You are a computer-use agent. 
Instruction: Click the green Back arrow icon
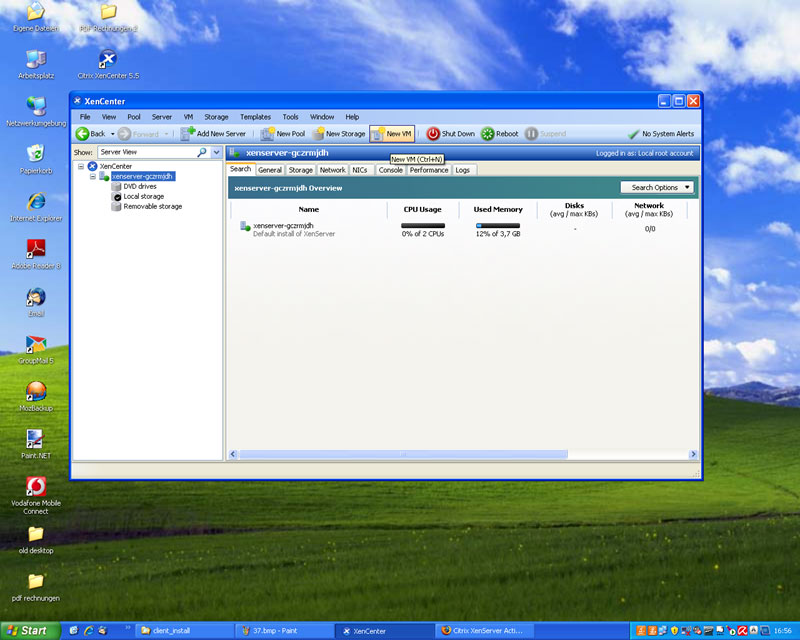pyautogui.click(x=82, y=134)
